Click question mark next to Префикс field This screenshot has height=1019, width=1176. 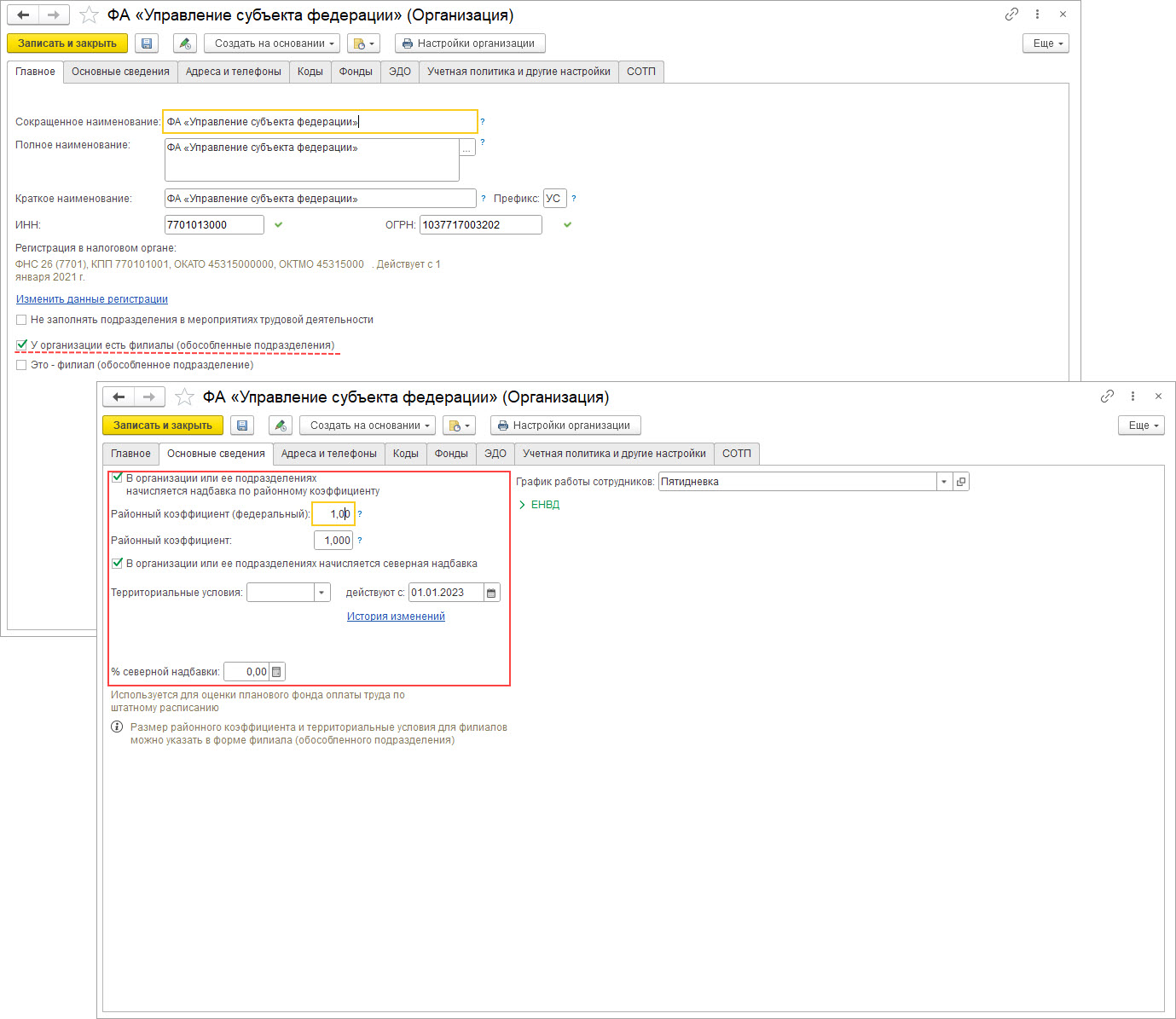tap(574, 199)
